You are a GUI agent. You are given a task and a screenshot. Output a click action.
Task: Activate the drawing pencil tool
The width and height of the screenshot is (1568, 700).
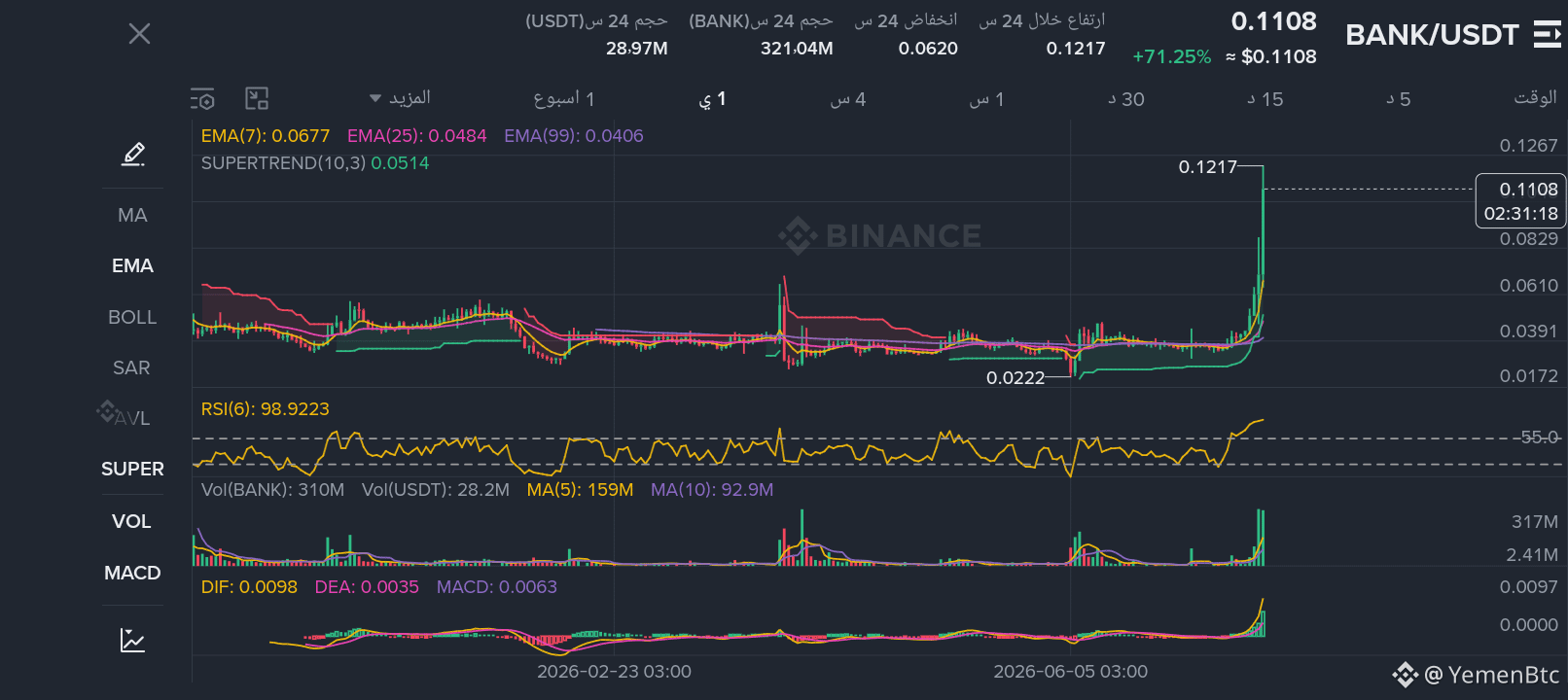pos(133,154)
